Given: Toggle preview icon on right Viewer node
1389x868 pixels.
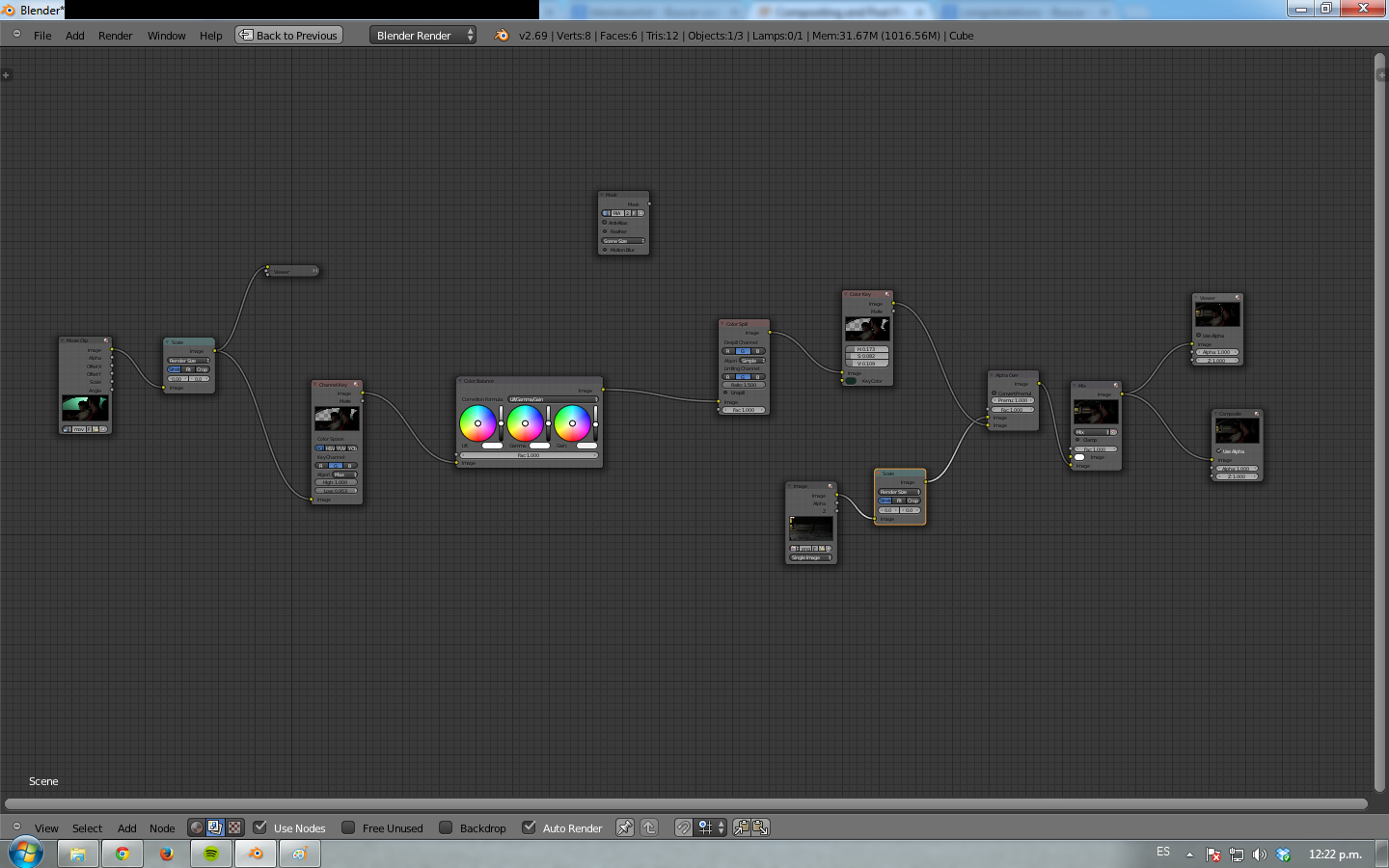Looking at the screenshot, I should coord(1238,297).
